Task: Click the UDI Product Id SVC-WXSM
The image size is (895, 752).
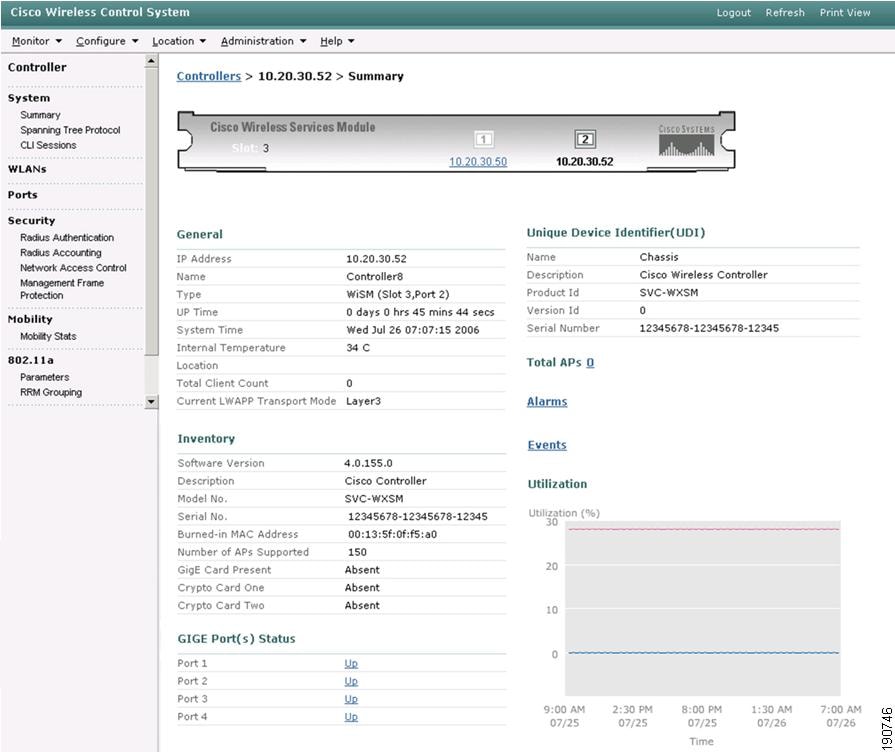Action: [x=668, y=292]
